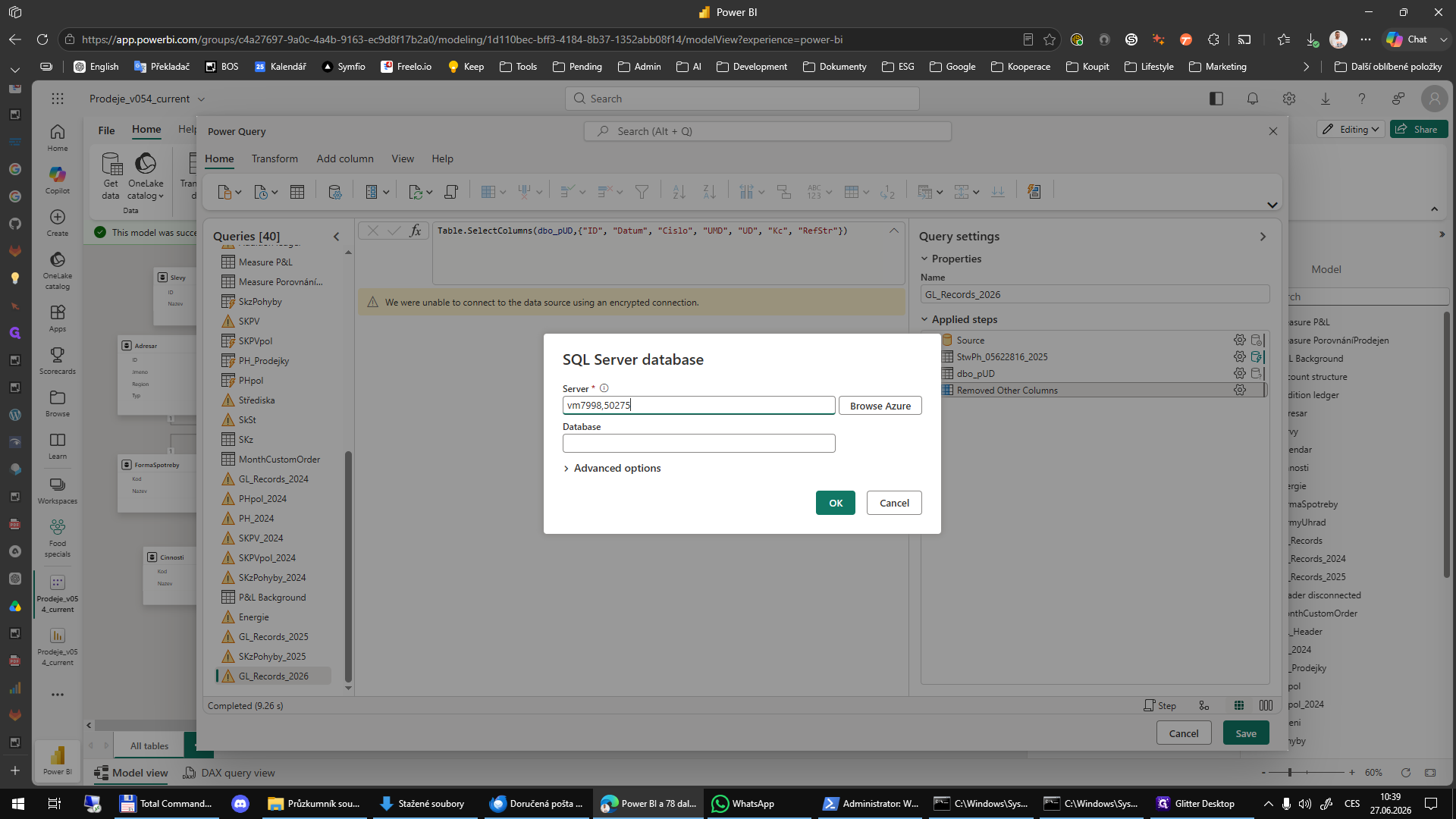Image resolution: width=1456 pixels, height=819 pixels.
Task: Sort ascending with the A-Z icon
Action: pos(679,192)
